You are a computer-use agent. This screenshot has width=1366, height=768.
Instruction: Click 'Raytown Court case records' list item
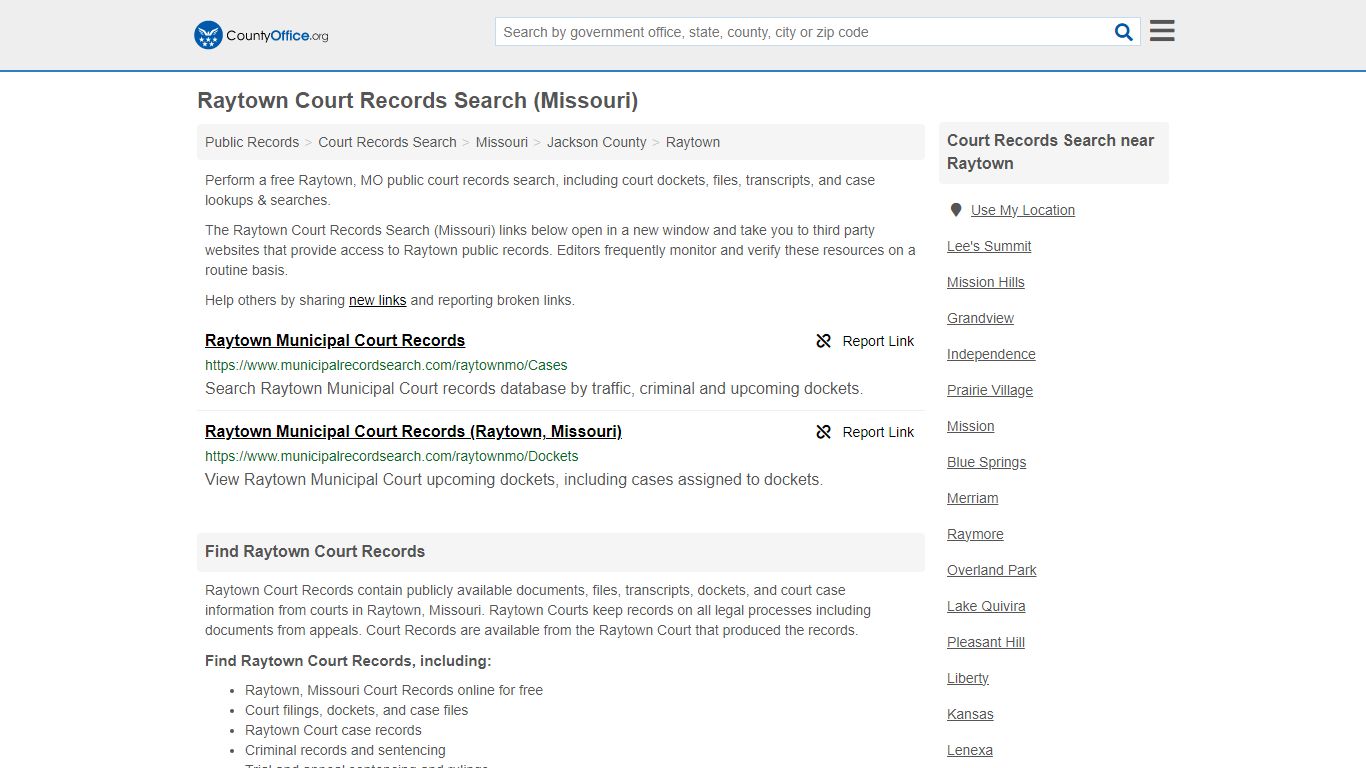[333, 730]
